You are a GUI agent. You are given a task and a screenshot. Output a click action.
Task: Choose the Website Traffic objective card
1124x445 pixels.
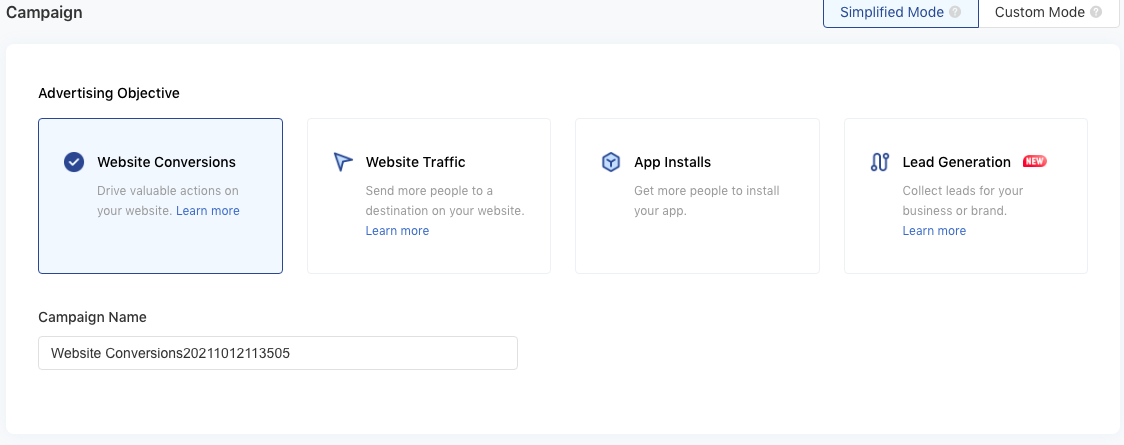[429, 196]
